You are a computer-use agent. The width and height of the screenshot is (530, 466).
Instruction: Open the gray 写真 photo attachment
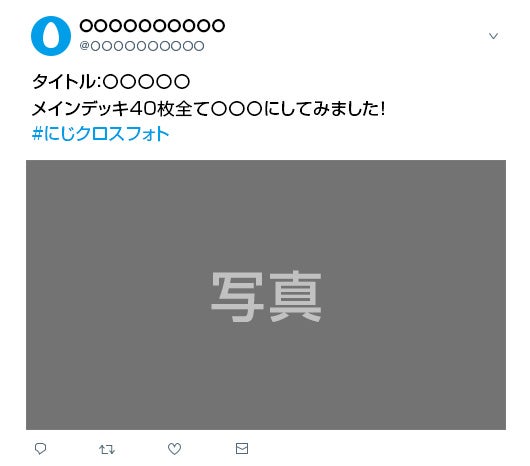266,295
